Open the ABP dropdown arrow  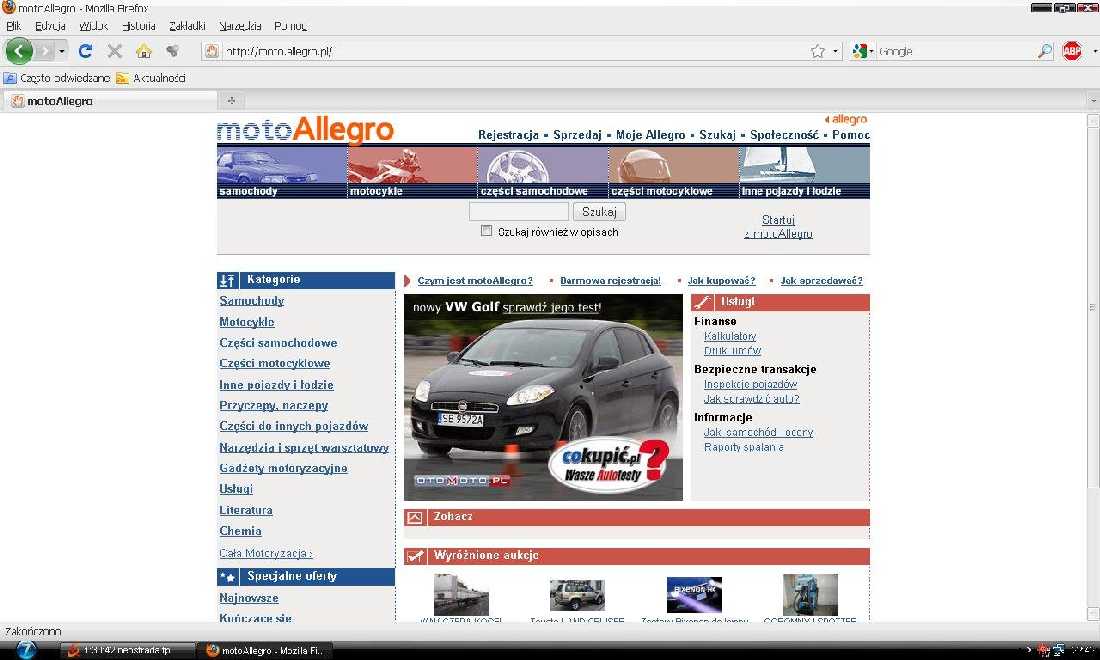click(x=1094, y=51)
